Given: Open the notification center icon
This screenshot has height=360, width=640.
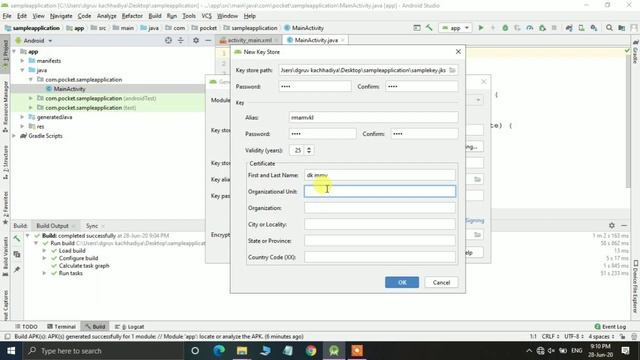Looking at the screenshot, I should point(625,351).
